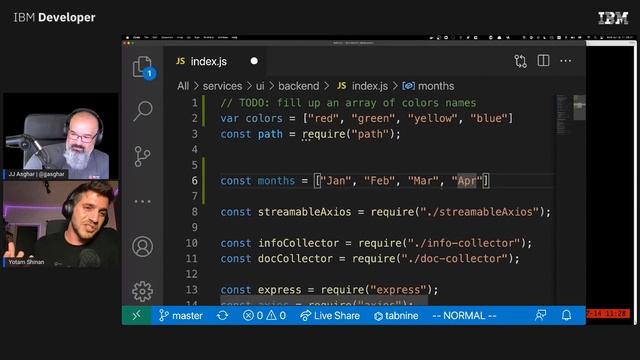Open the Explorer files icon in activity bar
The image size is (640, 360).
click(x=143, y=67)
